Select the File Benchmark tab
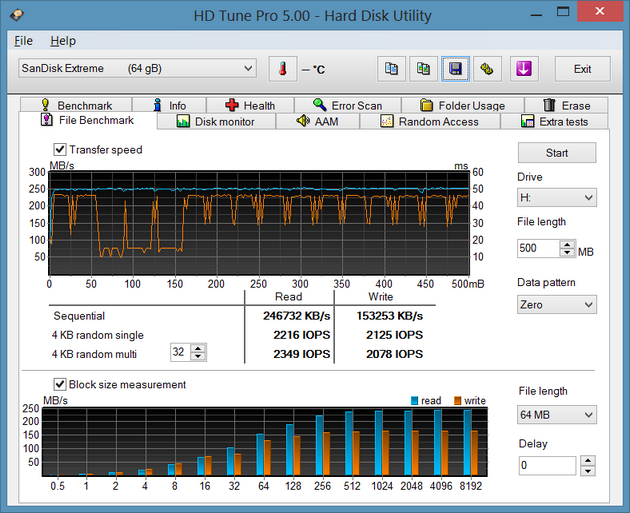This screenshot has width=630, height=513. pos(88,120)
